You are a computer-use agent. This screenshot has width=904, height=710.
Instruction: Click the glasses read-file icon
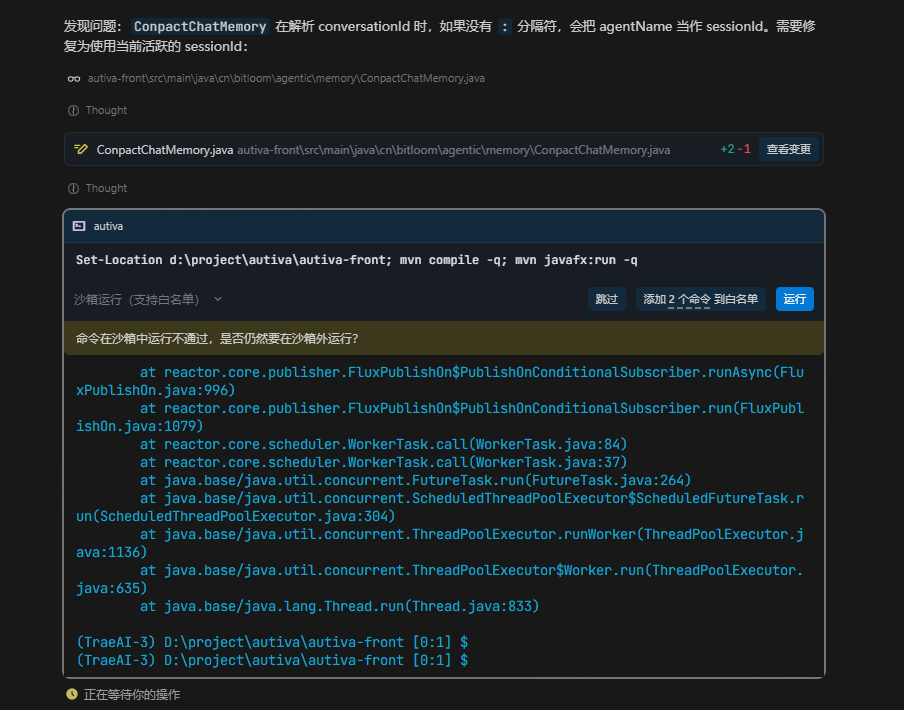[73, 78]
